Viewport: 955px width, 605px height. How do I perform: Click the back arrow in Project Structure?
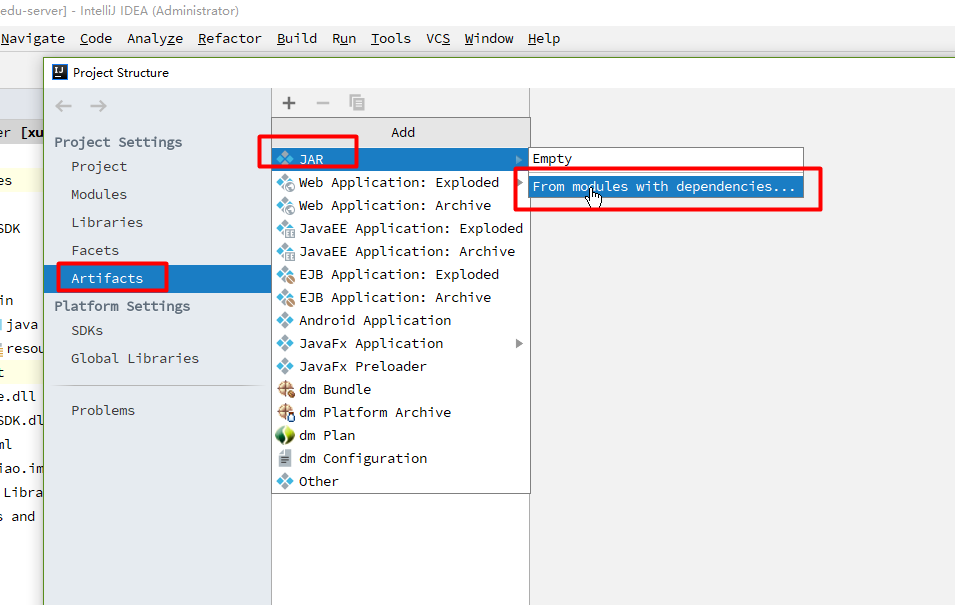tap(63, 106)
